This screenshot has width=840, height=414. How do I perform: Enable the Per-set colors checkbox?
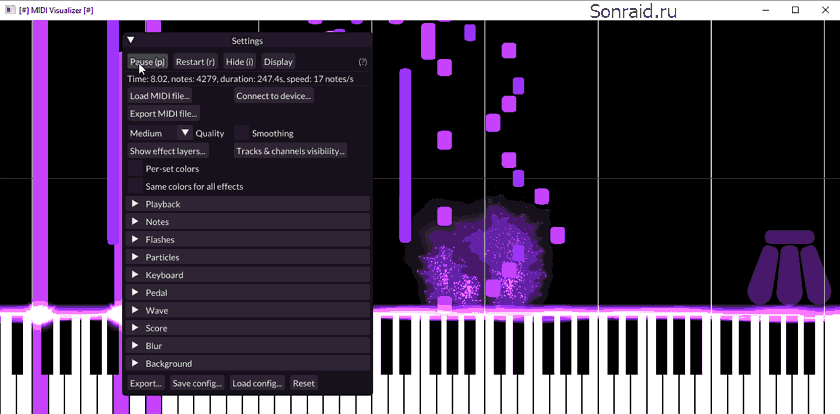135,169
